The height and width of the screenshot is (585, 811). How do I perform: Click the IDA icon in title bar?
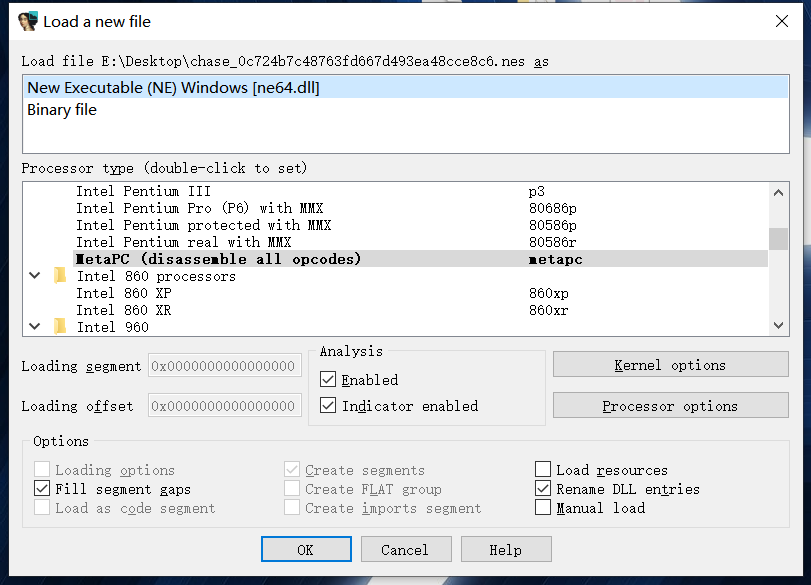coord(27,21)
